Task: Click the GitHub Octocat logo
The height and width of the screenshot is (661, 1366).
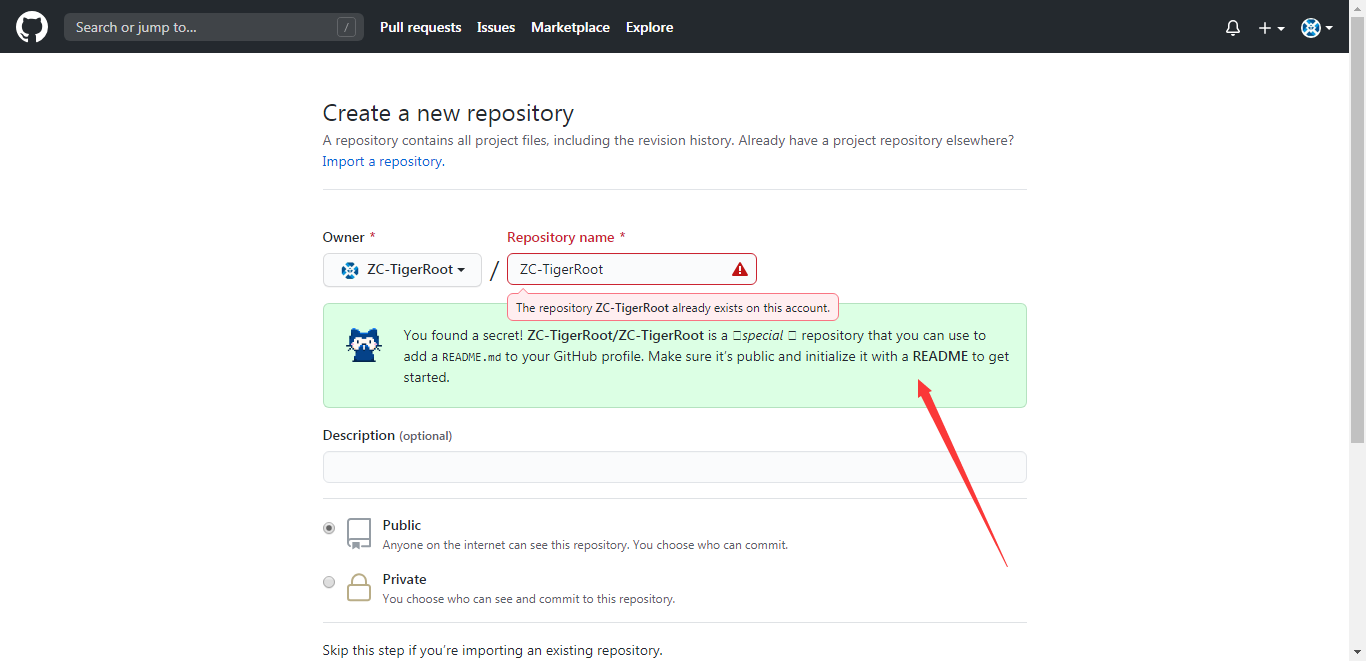Action: point(32,27)
